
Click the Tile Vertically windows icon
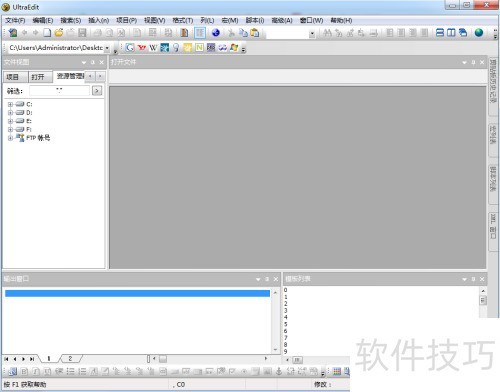click(451, 33)
